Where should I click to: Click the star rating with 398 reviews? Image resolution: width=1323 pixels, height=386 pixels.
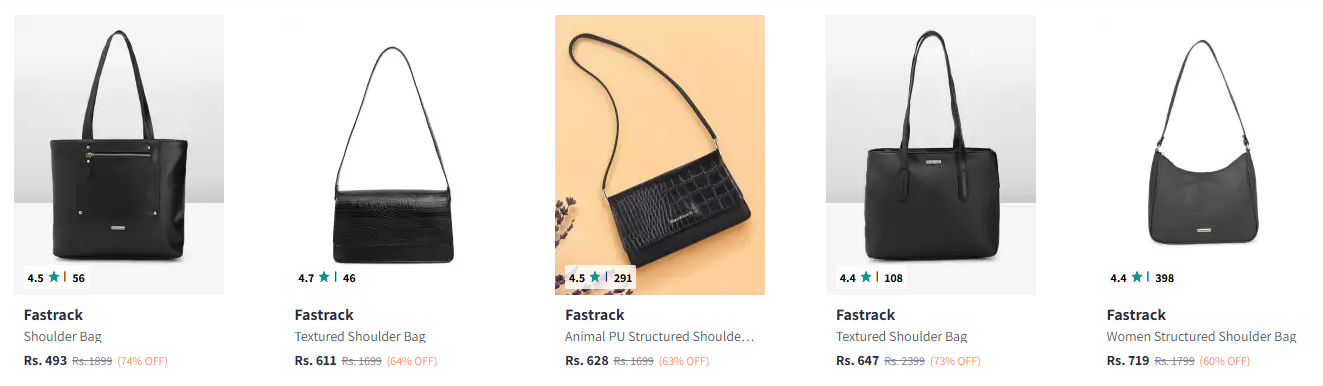click(x=1143, y=278)
